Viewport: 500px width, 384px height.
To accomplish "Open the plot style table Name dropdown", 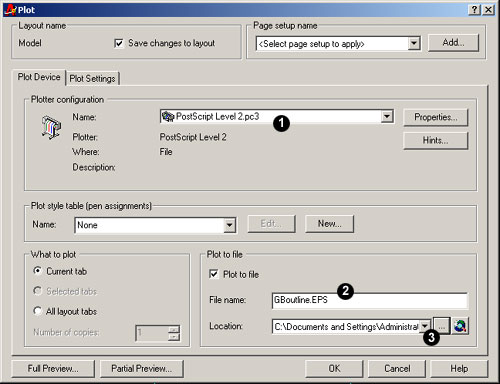I will pos(229,225).
